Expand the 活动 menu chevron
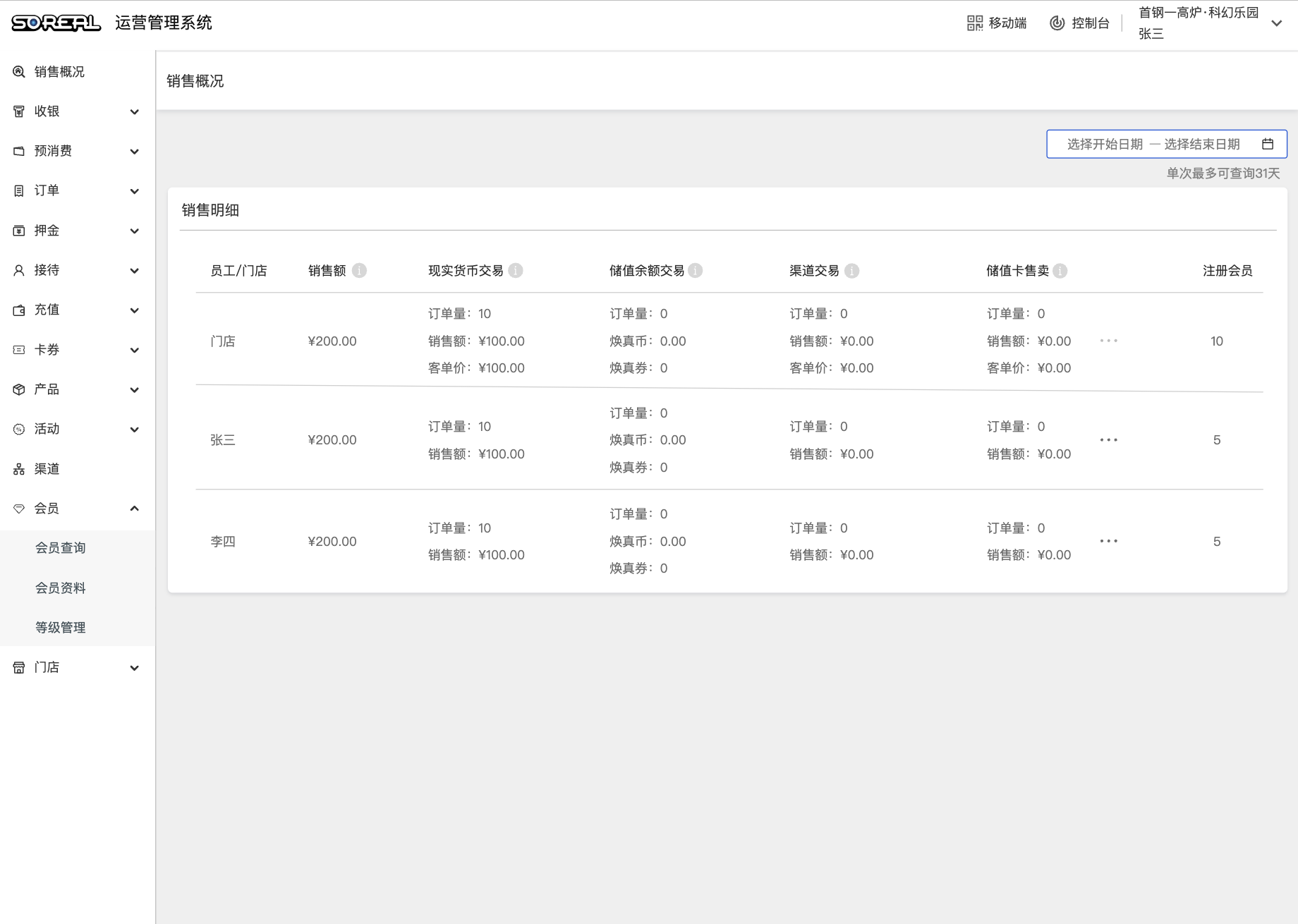1298x924 pixels. (x=134, y=429)
